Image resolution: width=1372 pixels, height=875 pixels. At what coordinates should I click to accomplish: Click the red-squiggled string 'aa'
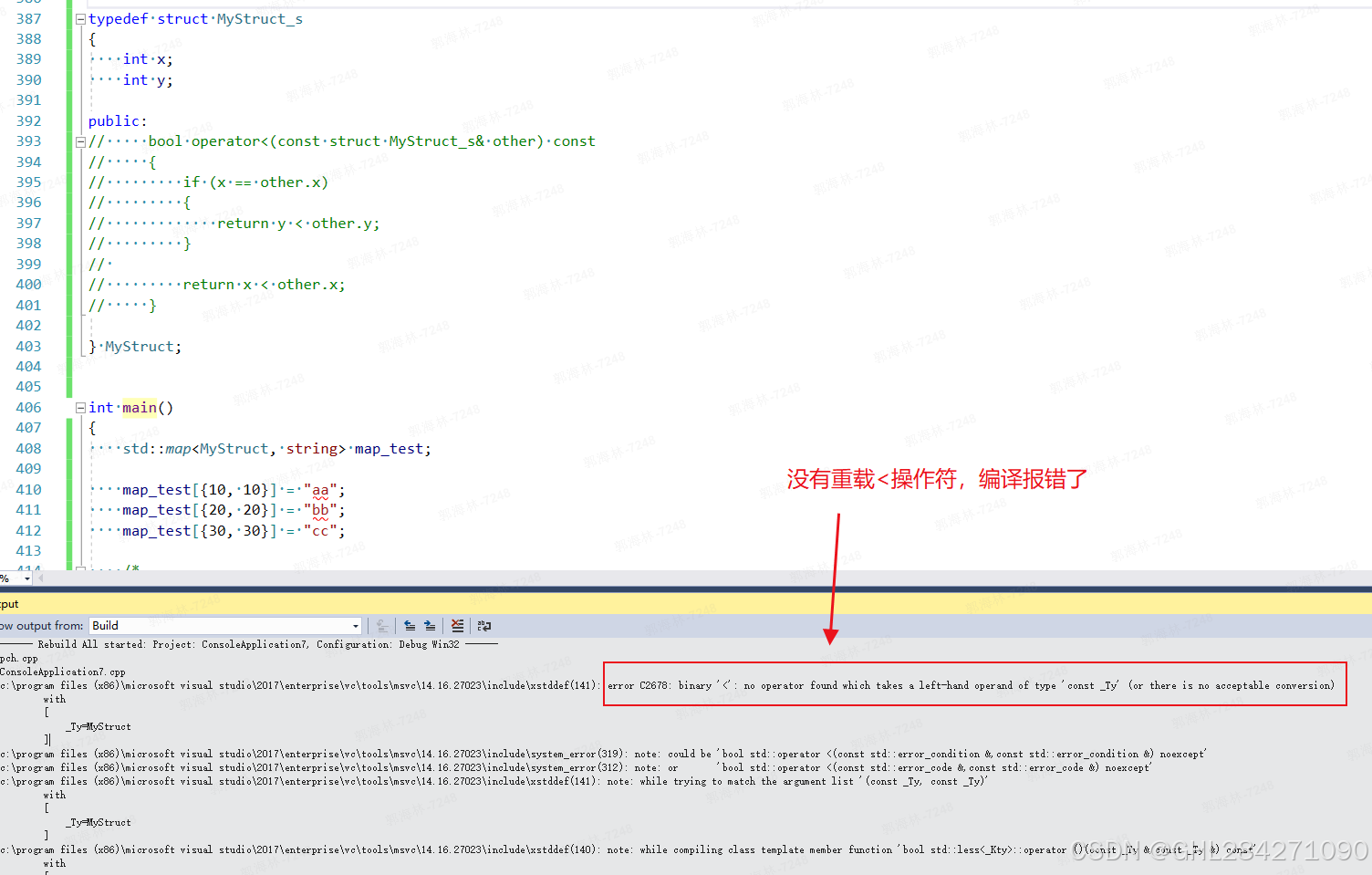[x=320, y=489]
